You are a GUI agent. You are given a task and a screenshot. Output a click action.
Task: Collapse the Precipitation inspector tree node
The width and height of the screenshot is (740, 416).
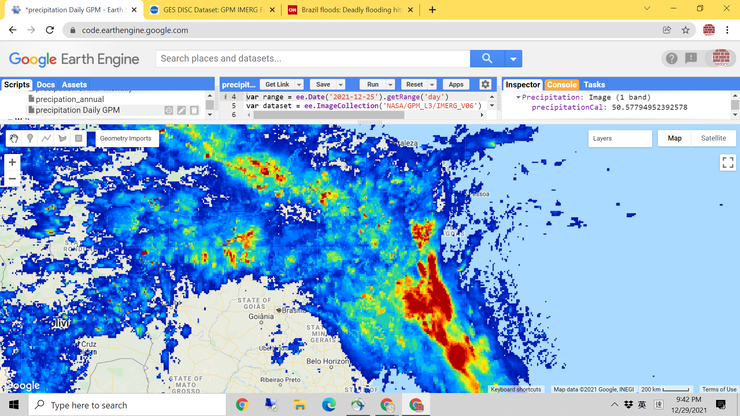pyautogui.click(x=518, y=98)
